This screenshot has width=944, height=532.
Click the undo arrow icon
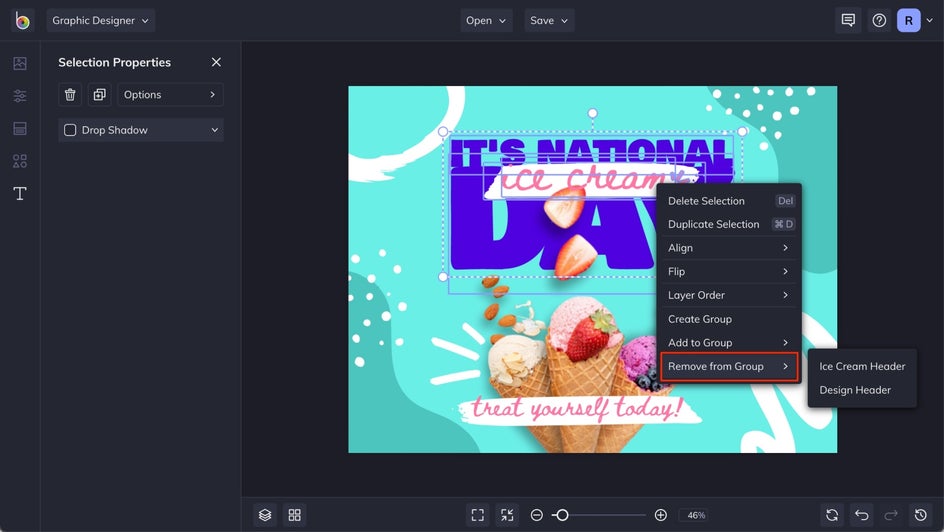(x=862, y=515)
